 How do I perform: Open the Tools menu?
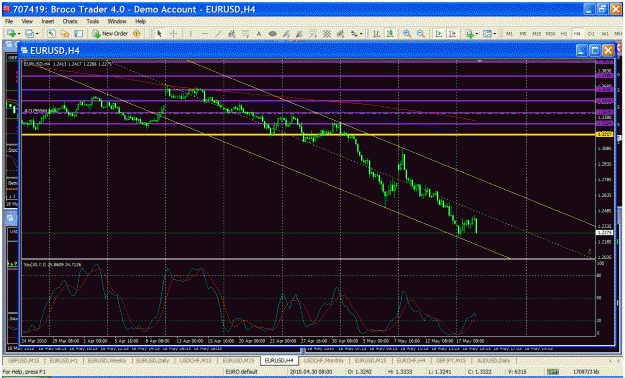point(93,21)
